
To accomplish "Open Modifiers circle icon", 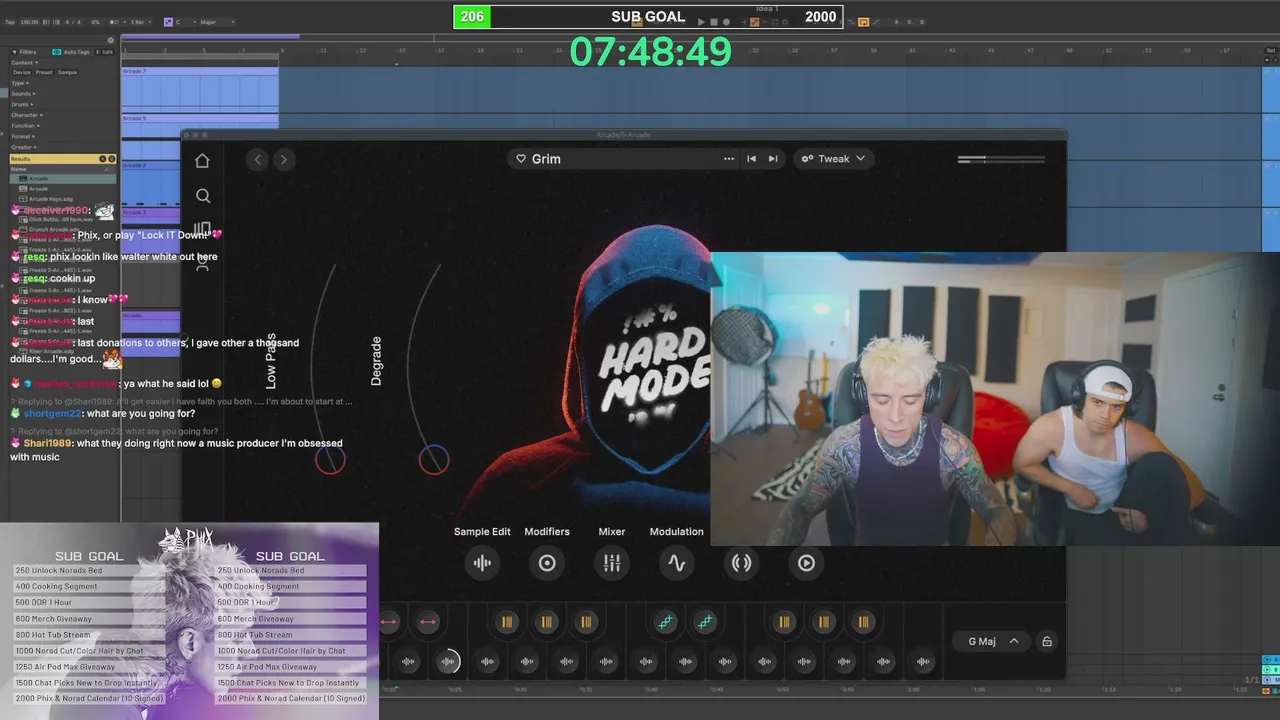I will click(x=547, y=563).
